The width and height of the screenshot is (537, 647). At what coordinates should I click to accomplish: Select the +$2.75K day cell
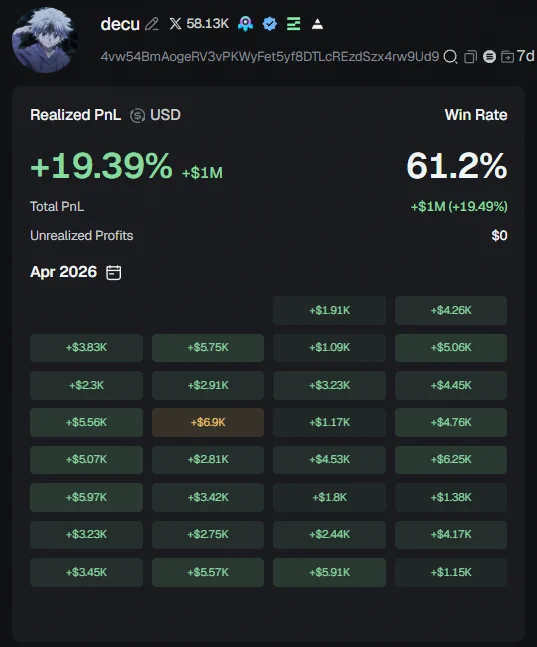208,535
